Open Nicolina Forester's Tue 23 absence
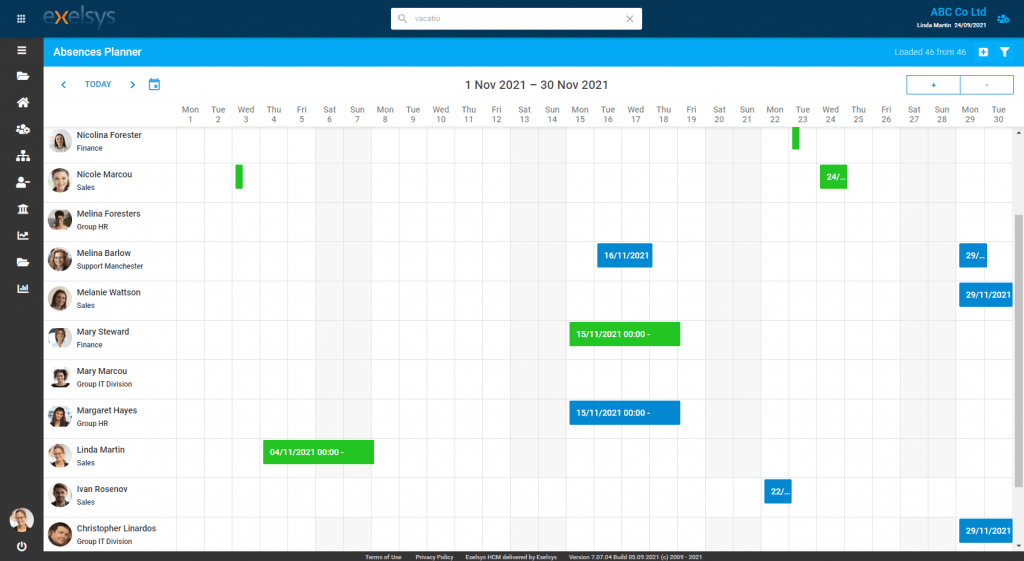Viewport: 1024px width, 561px height. (795, 138)
